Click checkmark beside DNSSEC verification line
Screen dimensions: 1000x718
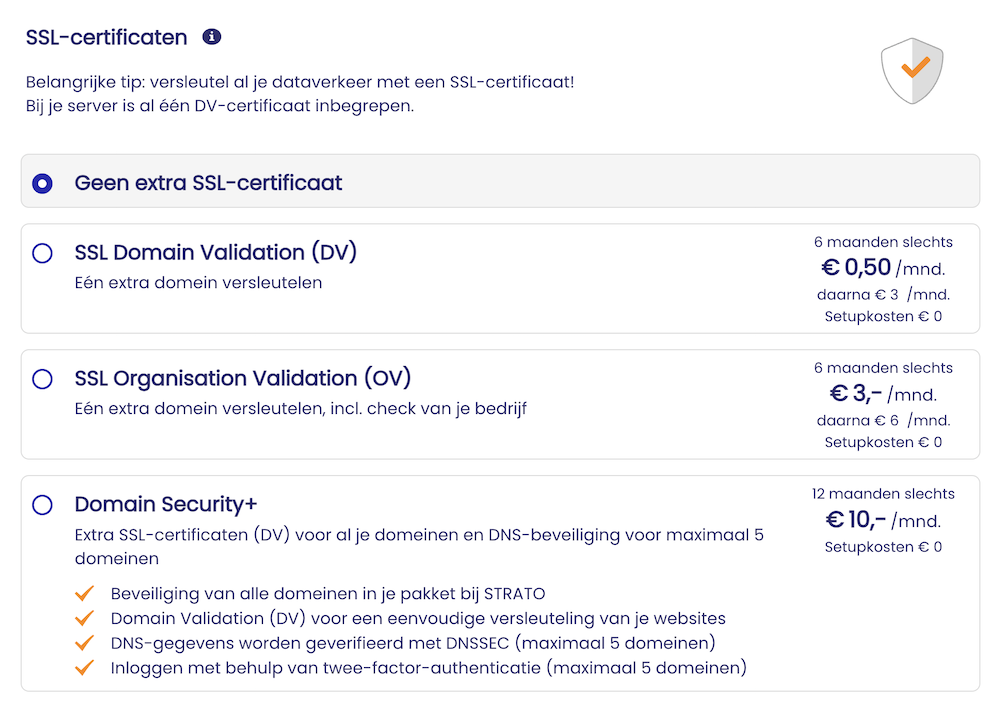coord(85,642)
